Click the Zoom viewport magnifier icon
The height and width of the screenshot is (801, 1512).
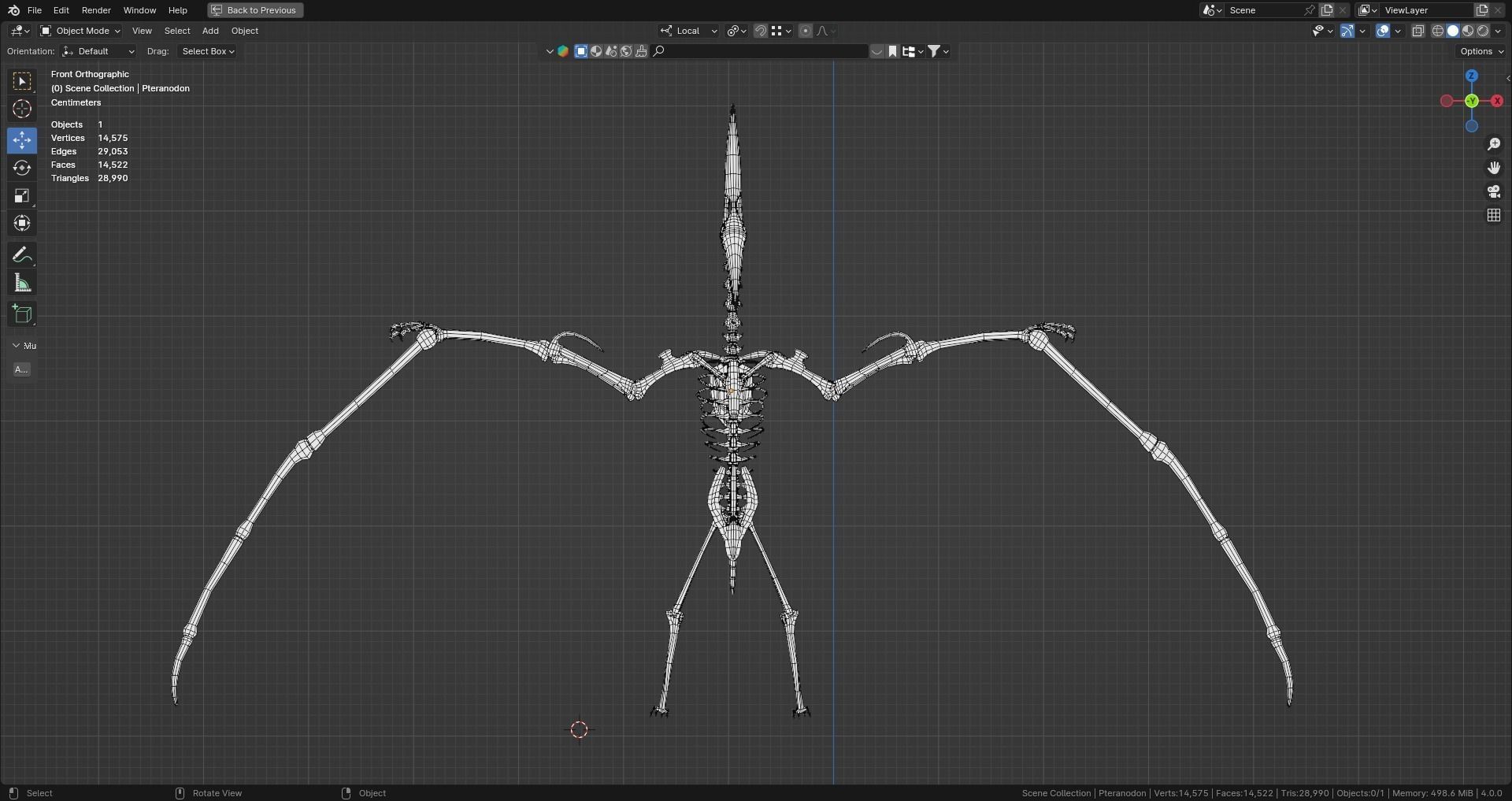1494,144
